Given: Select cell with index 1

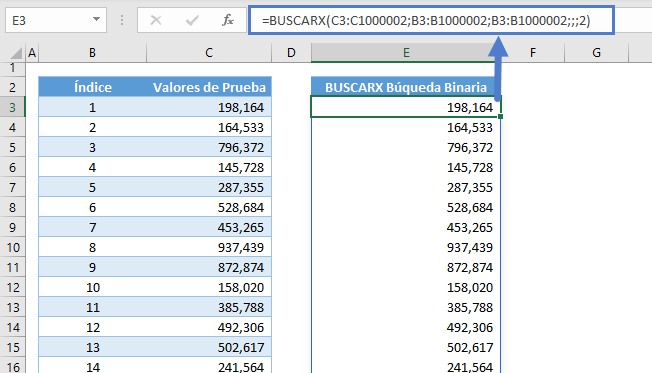Looking at the screenshot, I should 92,107.
